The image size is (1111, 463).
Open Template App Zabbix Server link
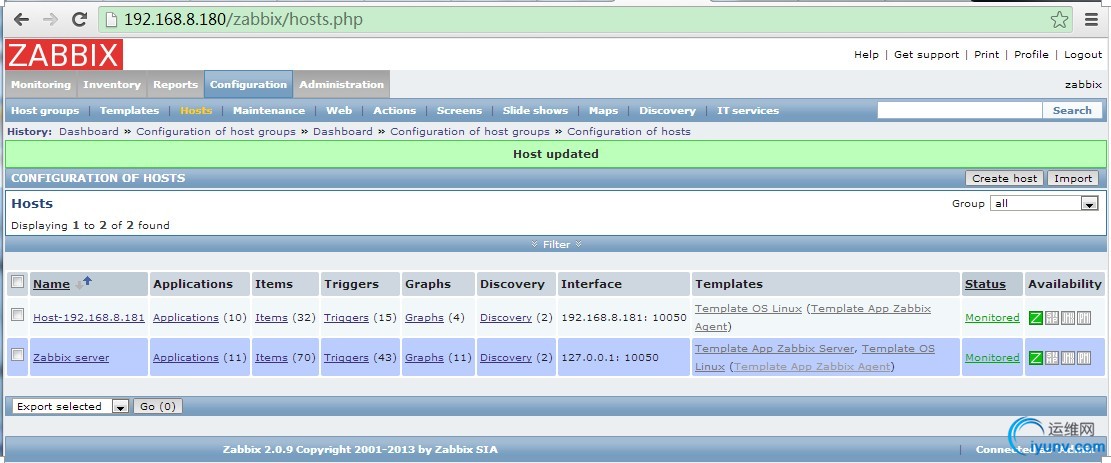(x=775, y=348)
